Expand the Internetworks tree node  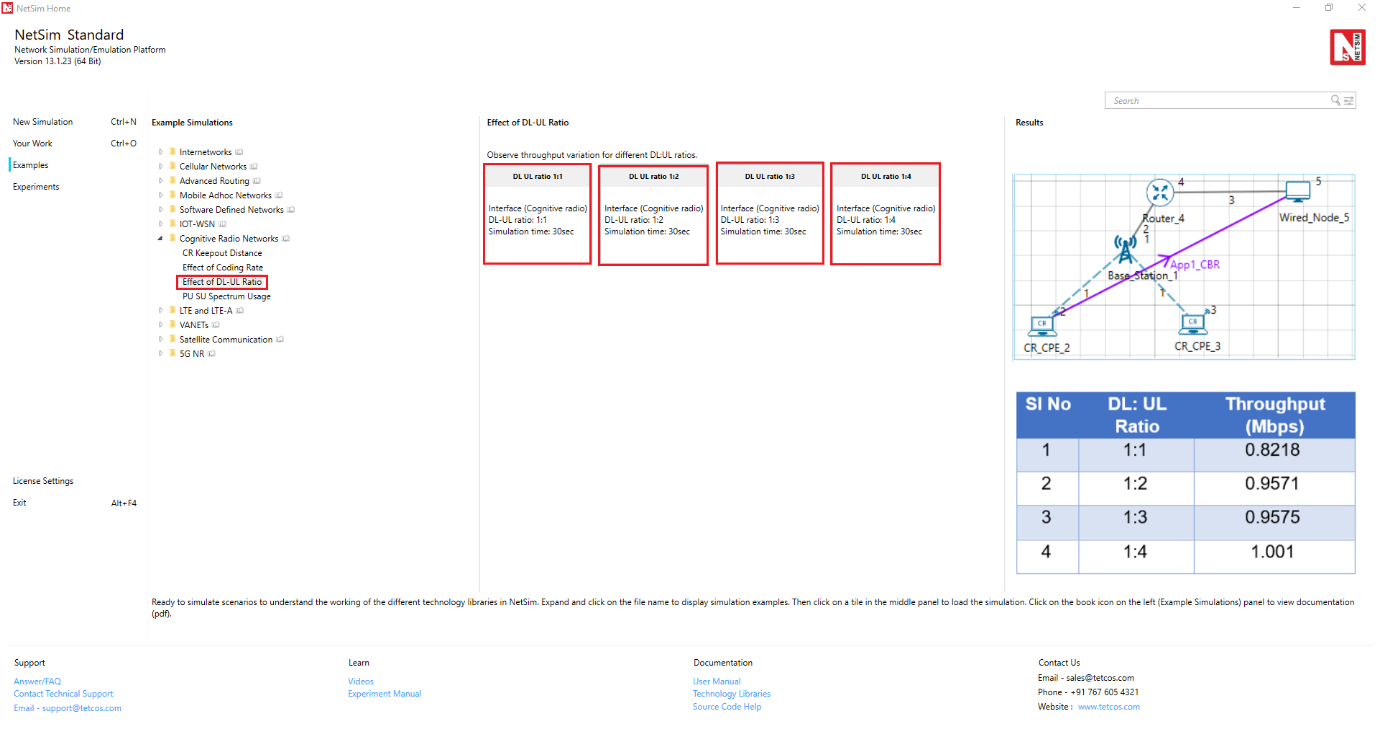tap(160, 153)
